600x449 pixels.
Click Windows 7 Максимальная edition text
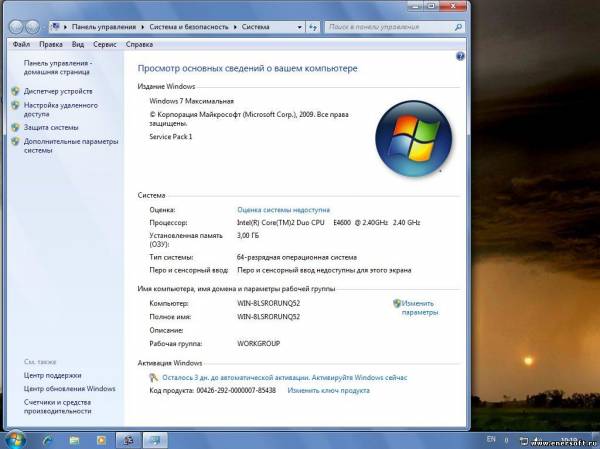(191, 101)
